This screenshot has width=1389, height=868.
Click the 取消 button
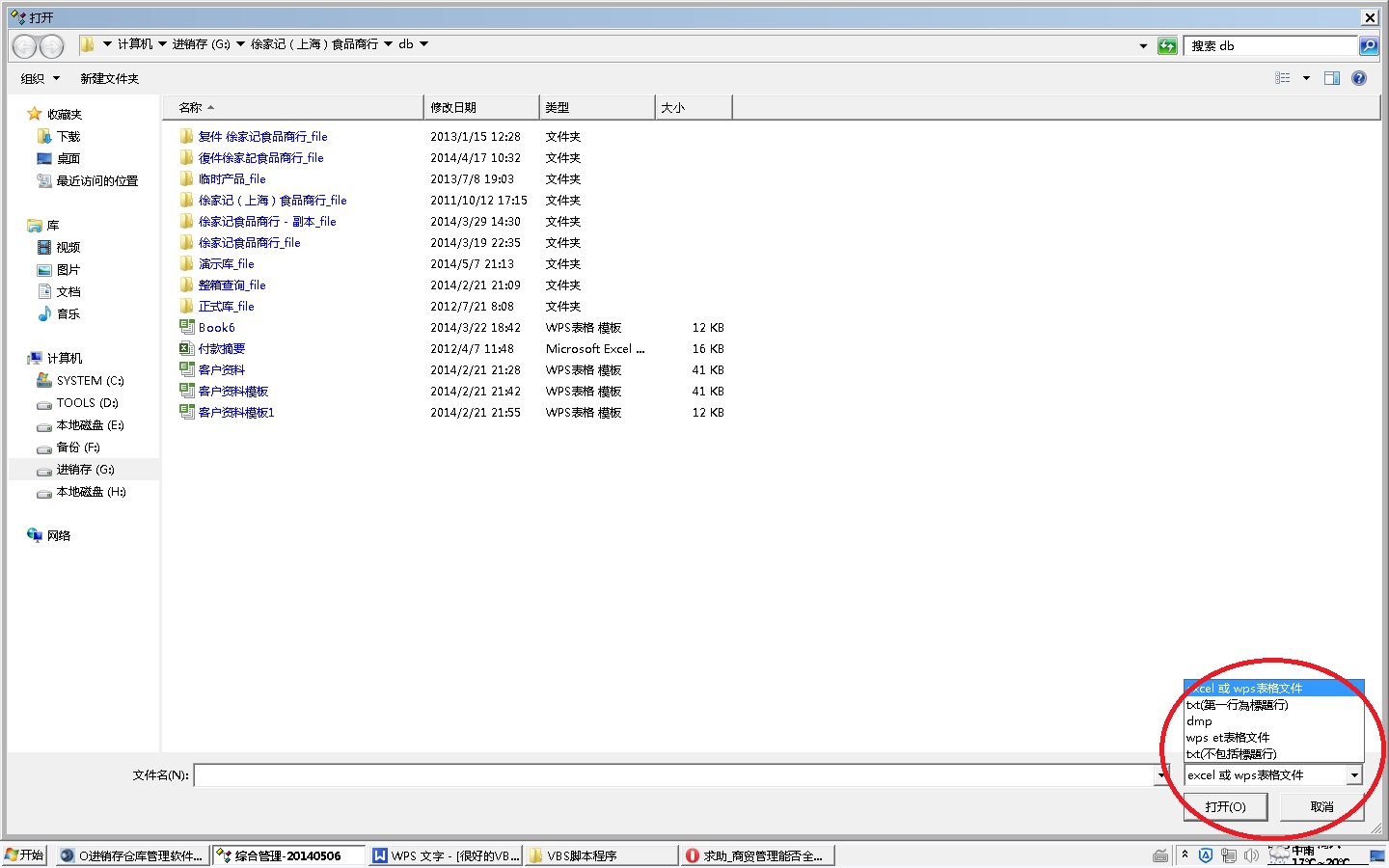(x=1321, y=806)
